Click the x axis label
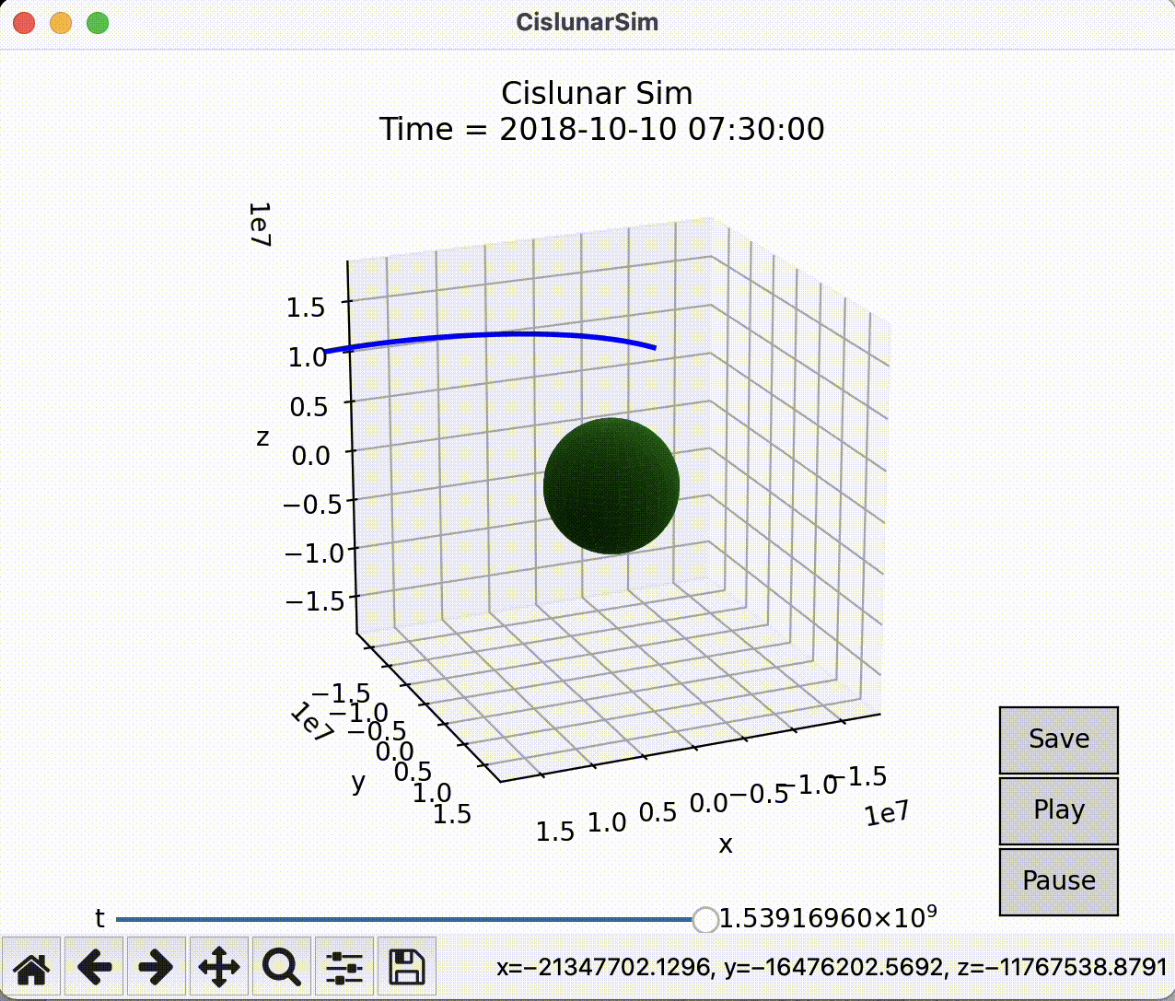The width and height of the screenshot is (1175, 1001). coord(725,844)
